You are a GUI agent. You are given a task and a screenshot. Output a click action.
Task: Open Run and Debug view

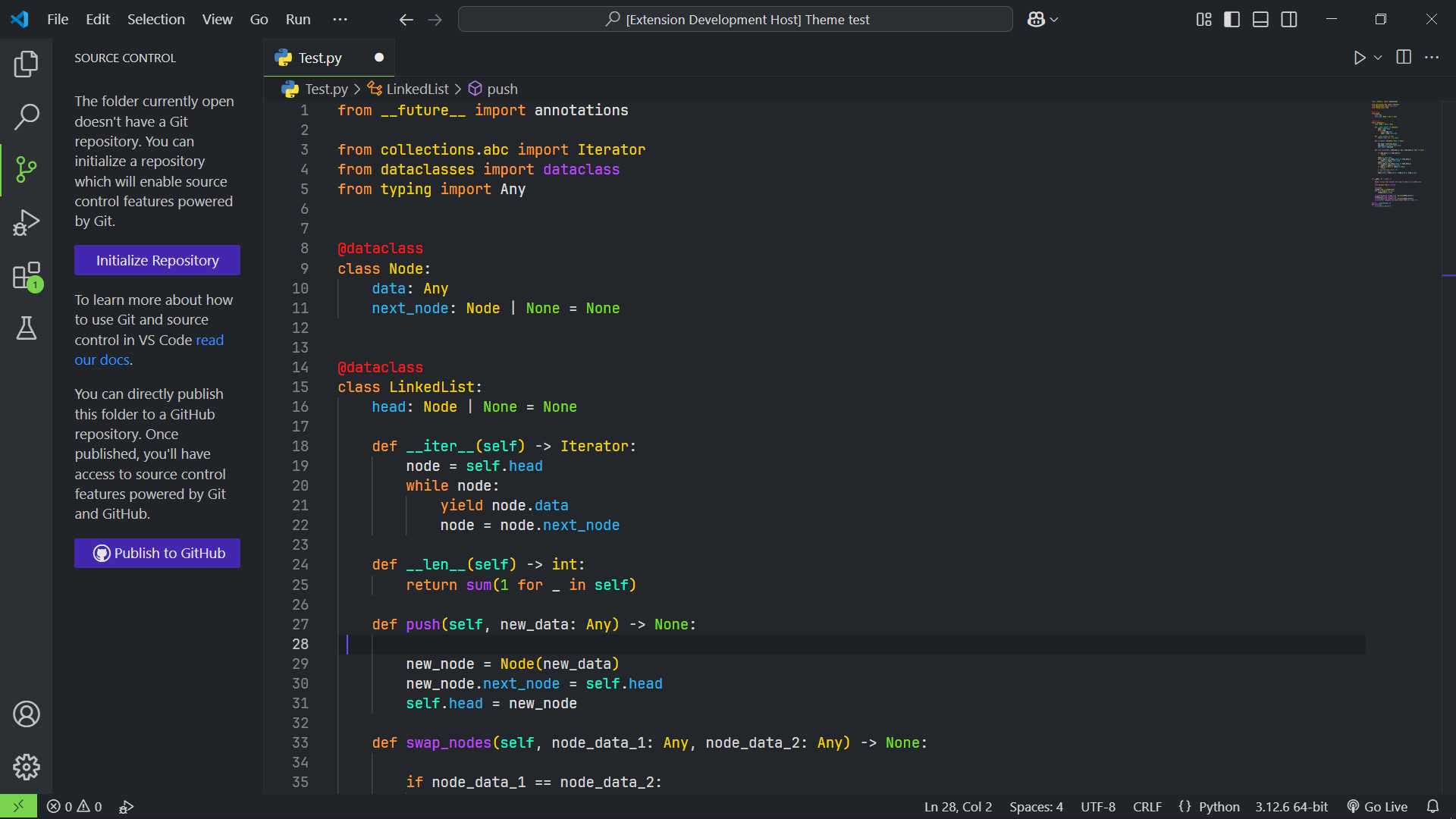pos(27,223)
